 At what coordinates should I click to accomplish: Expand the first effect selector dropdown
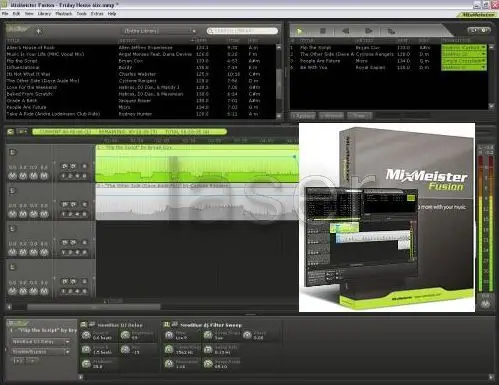click(x=41, y=342)
